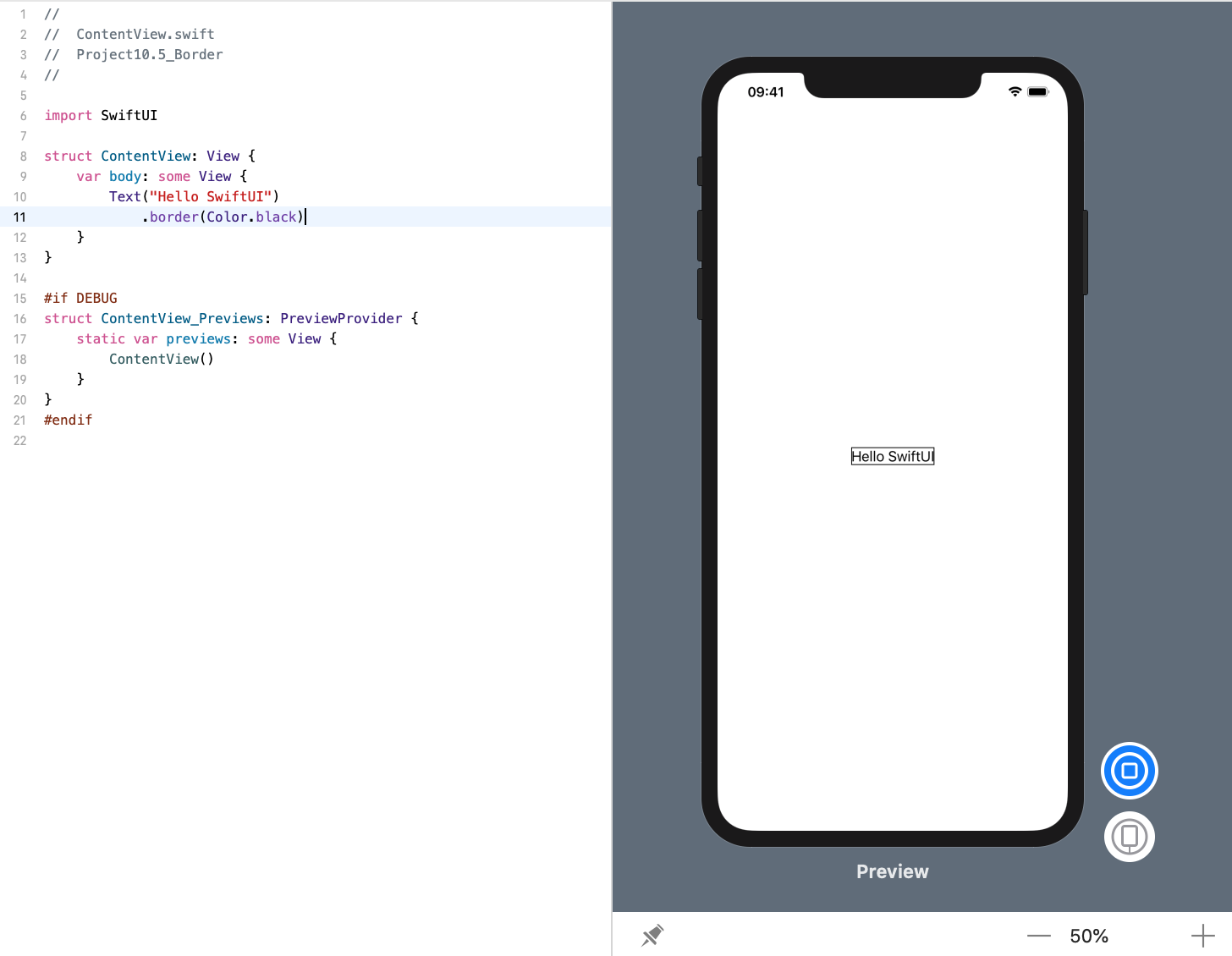The width and height of the screenshot is (1232, 956).
Task: Click 'body' variable name on line 9
Action: coord(125,176)
